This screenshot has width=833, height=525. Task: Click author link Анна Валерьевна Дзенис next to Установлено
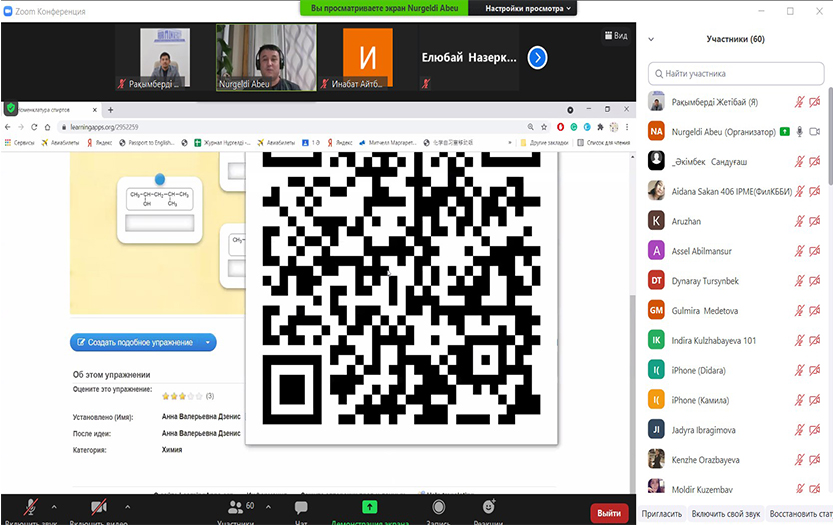[201, 417]
